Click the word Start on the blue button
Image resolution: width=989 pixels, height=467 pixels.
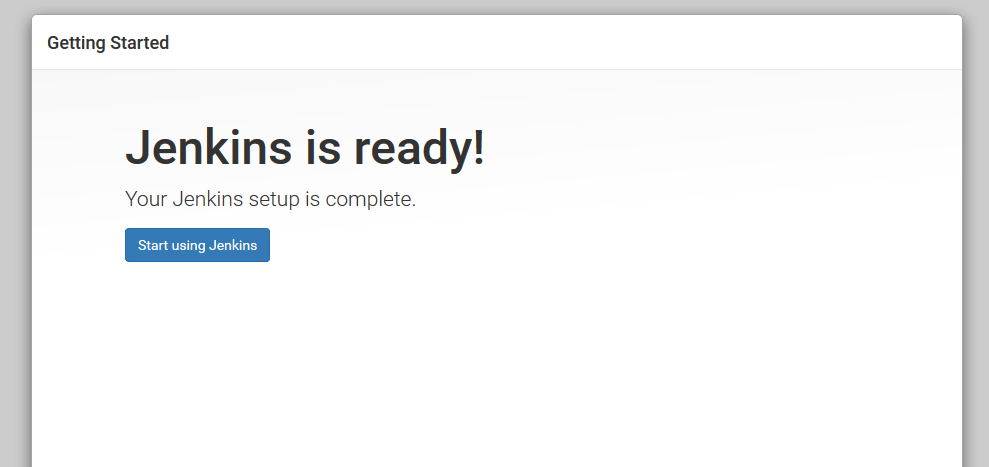point(152,245)
